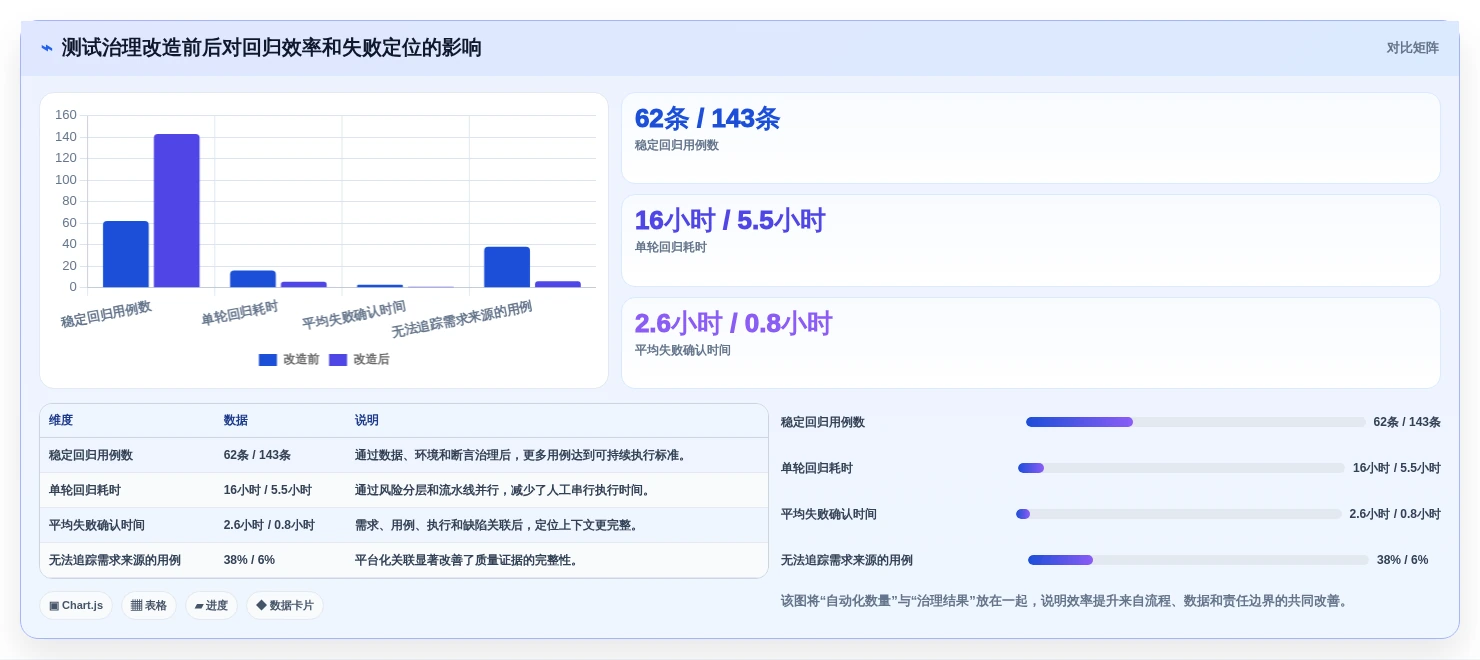Viewport: 1480px width, 660px height.
Task: Click the 进度 tag chip
Action: click(211, 605)
